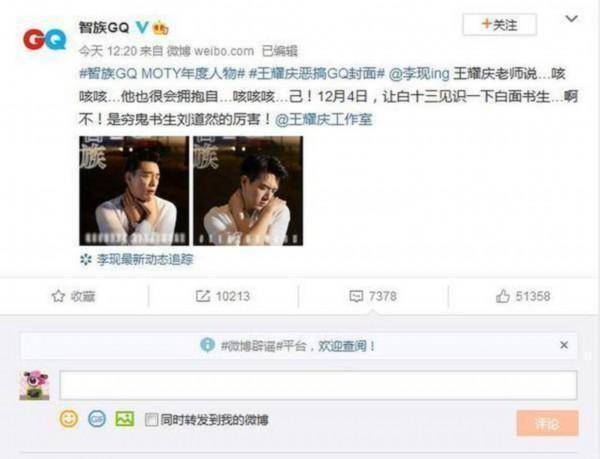Click the membership crown badge

[x=161, y=28]
